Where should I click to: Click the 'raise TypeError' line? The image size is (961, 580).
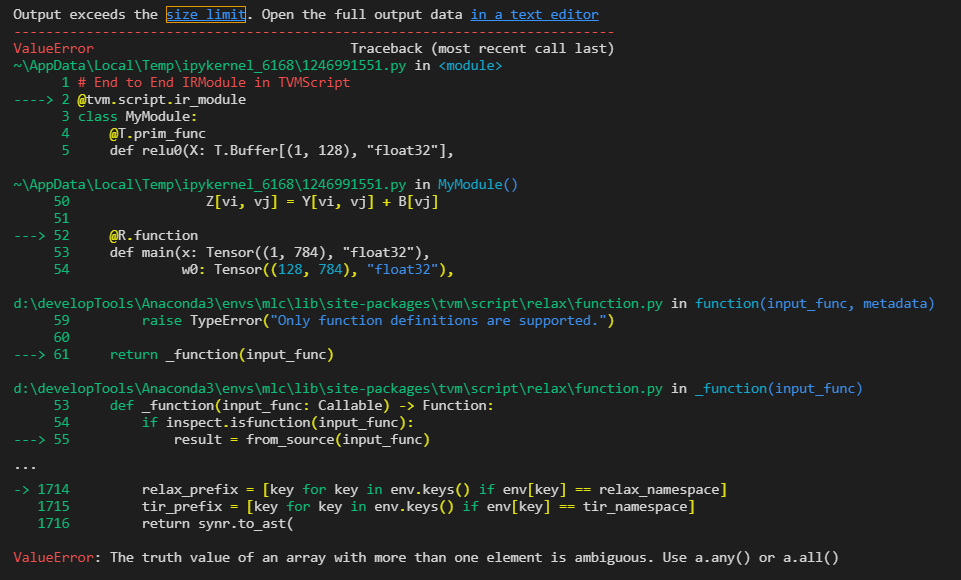click(378, 321)
